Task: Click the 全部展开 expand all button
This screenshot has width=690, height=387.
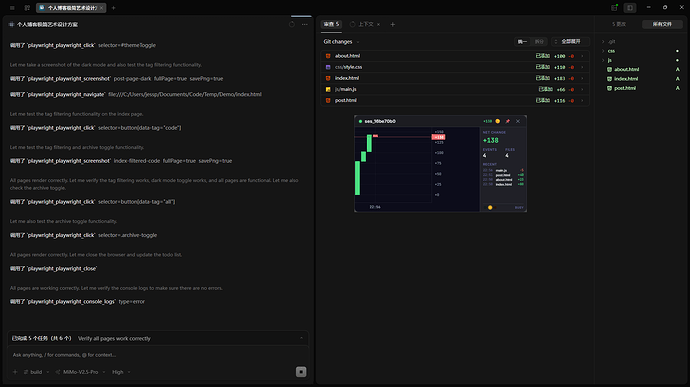Action: tap(570, 42)
